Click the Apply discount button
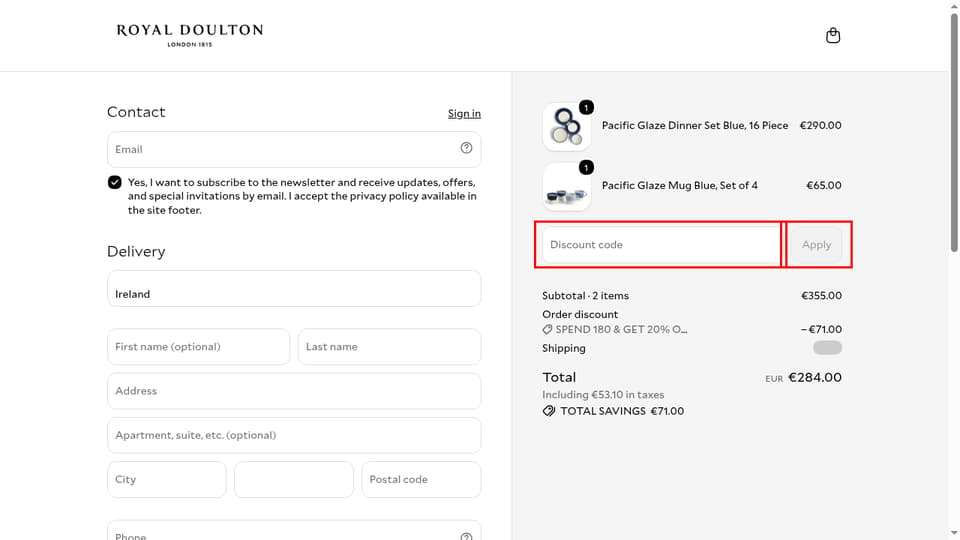 pyautogui.click(x=817, y=244)
